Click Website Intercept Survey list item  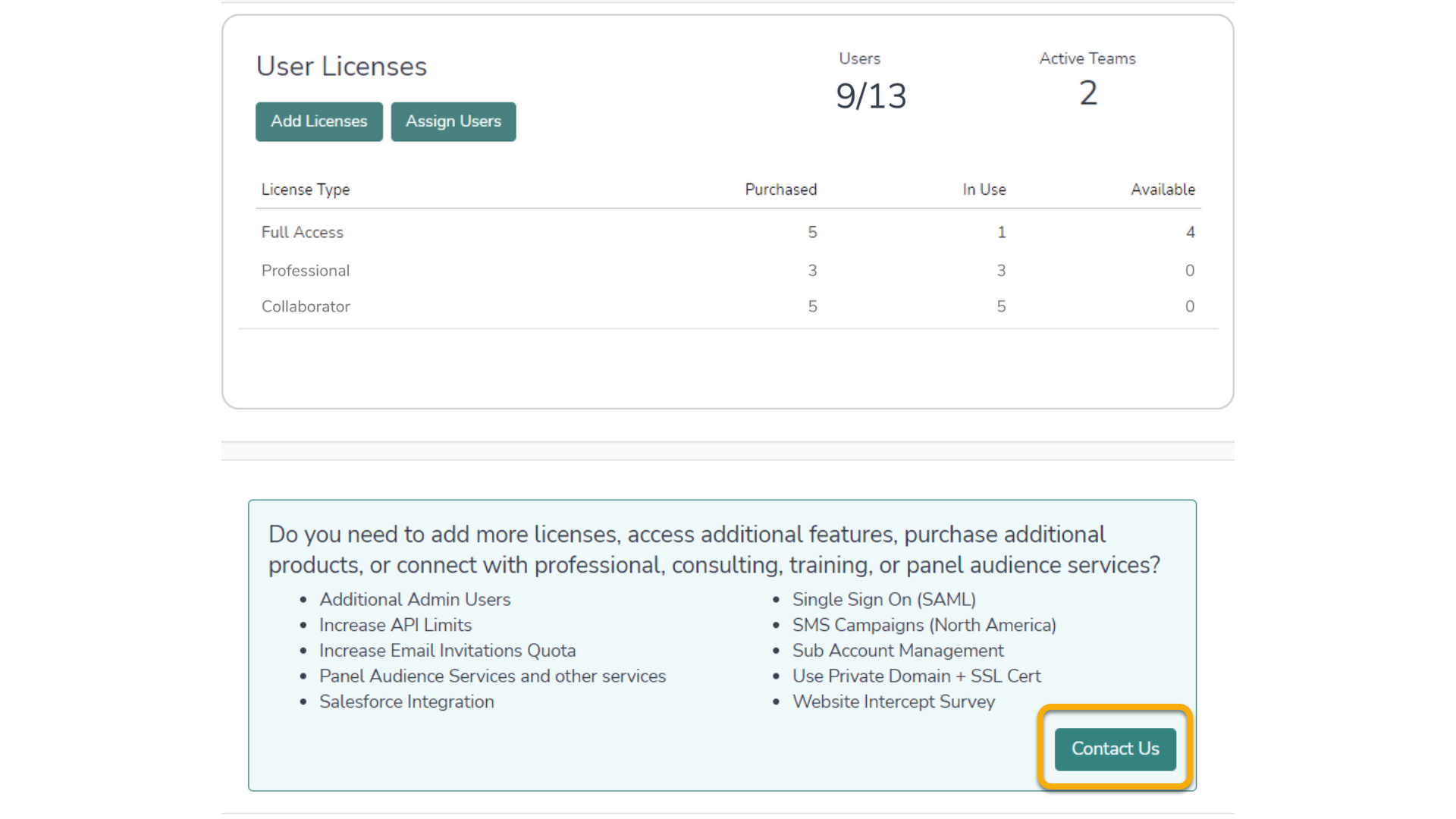[893, 701]
